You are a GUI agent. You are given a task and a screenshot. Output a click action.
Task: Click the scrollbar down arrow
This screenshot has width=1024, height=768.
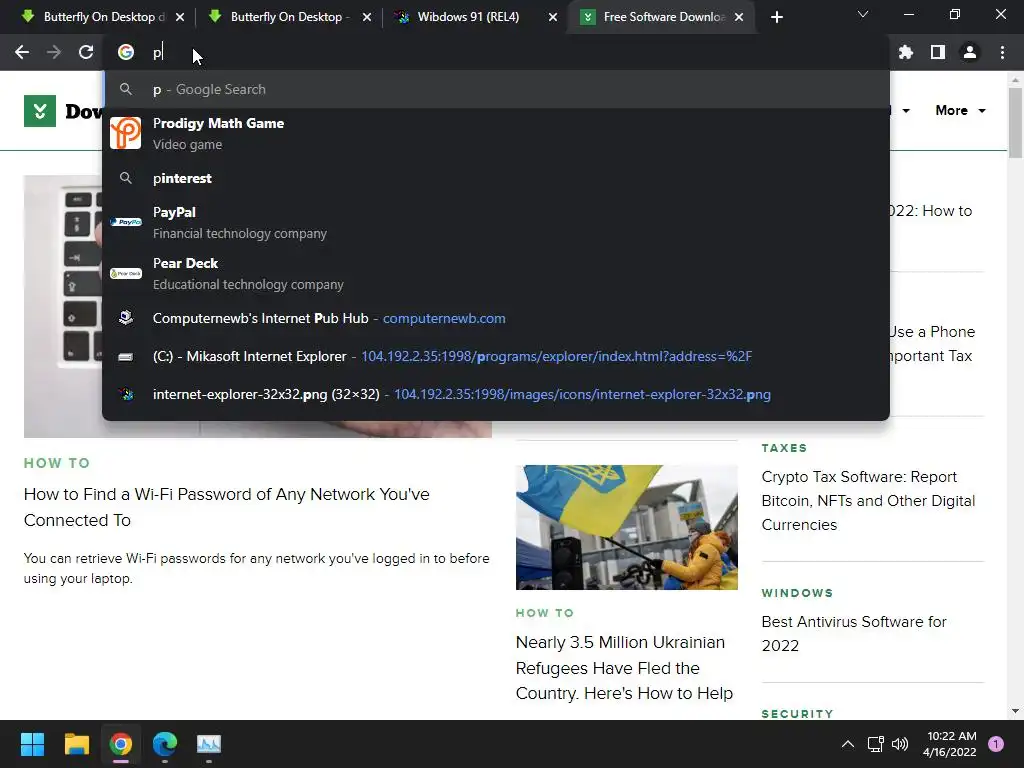(1015, 711)
